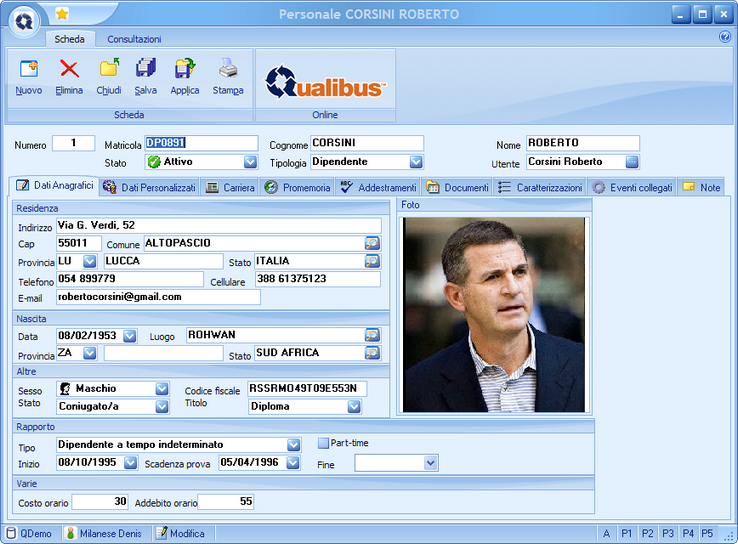Expand the Sesso Maschio dropdown
The height and width of the screenshot is (544, 738).
coord(162,389)
